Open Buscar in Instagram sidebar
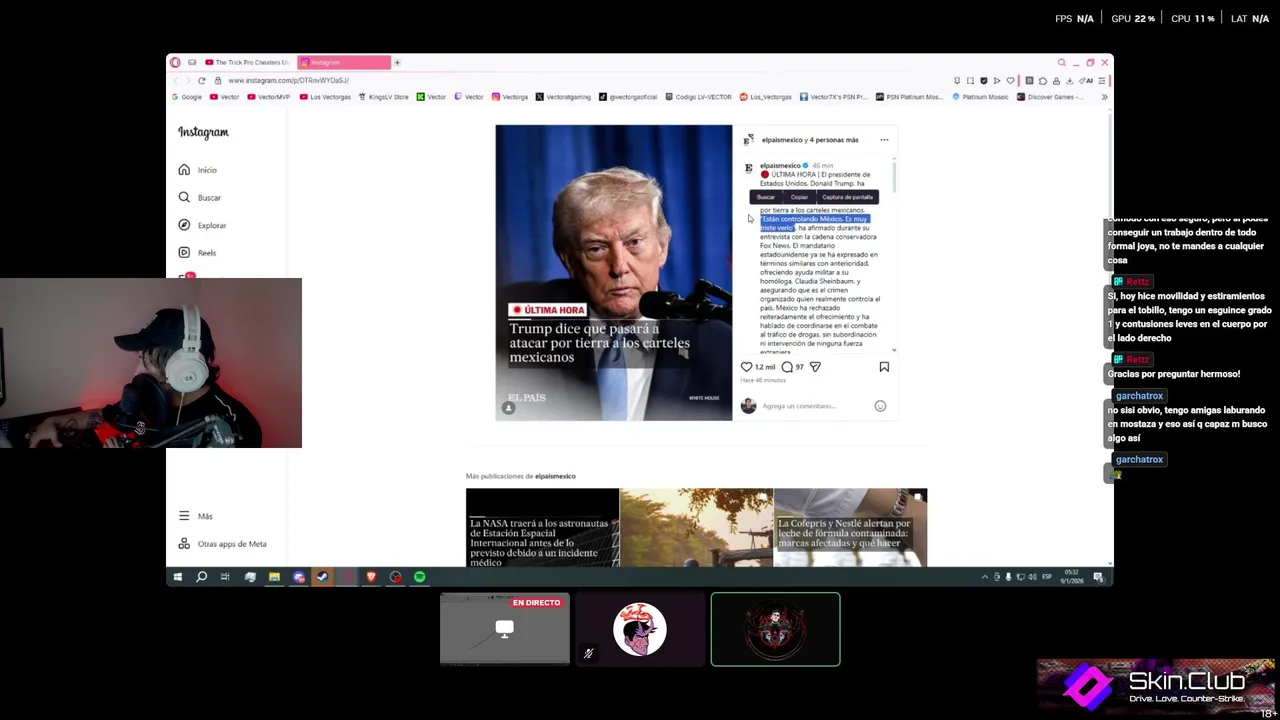The image size is (1280, 720). (200, 198)
